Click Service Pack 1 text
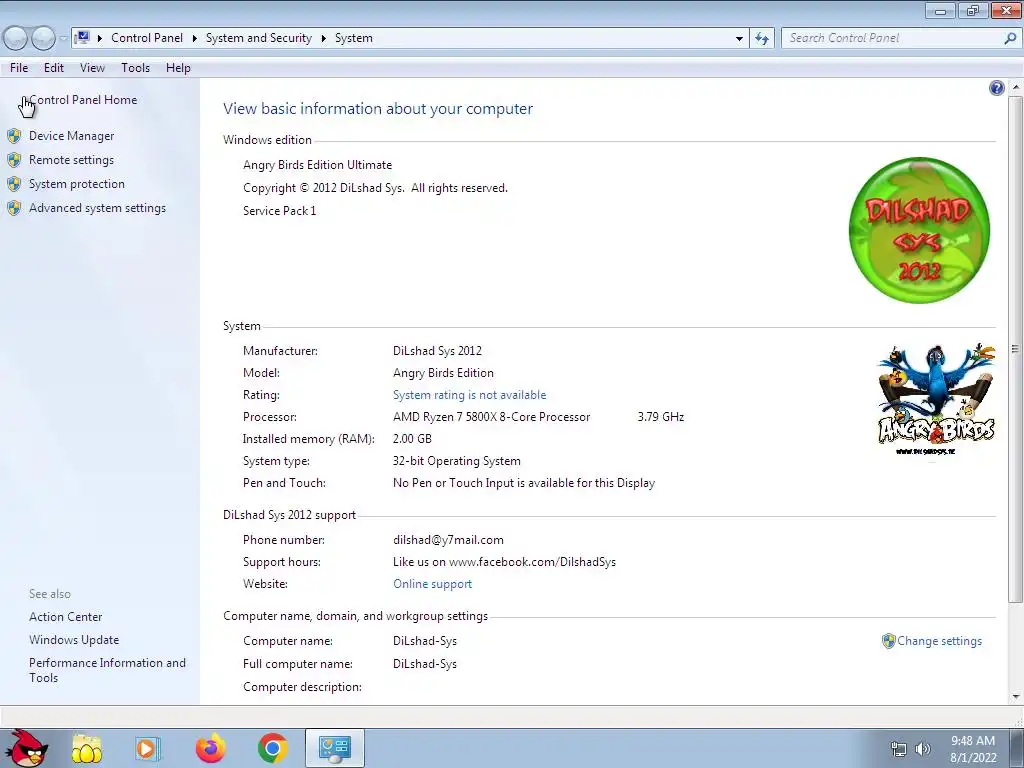The height and width of the screenshot is (768, 1024). (280, 211)
